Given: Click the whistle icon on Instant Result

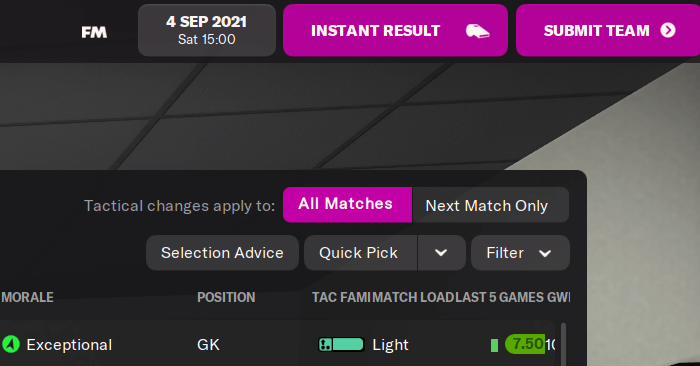Looking at the screenshot, I should [478, 31].
